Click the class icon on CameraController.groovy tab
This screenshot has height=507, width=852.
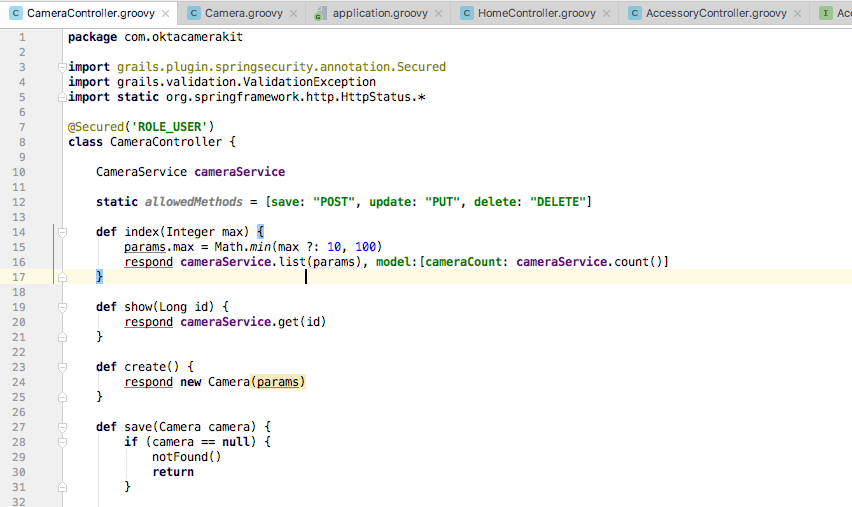[x=14, y=14]
